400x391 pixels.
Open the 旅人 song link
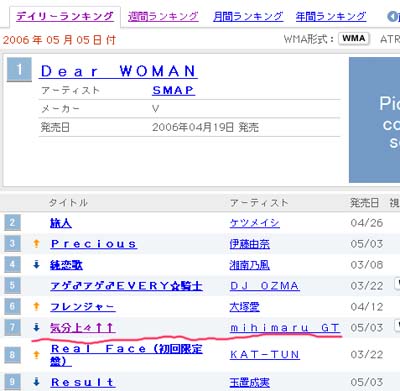tap(61, 223)
